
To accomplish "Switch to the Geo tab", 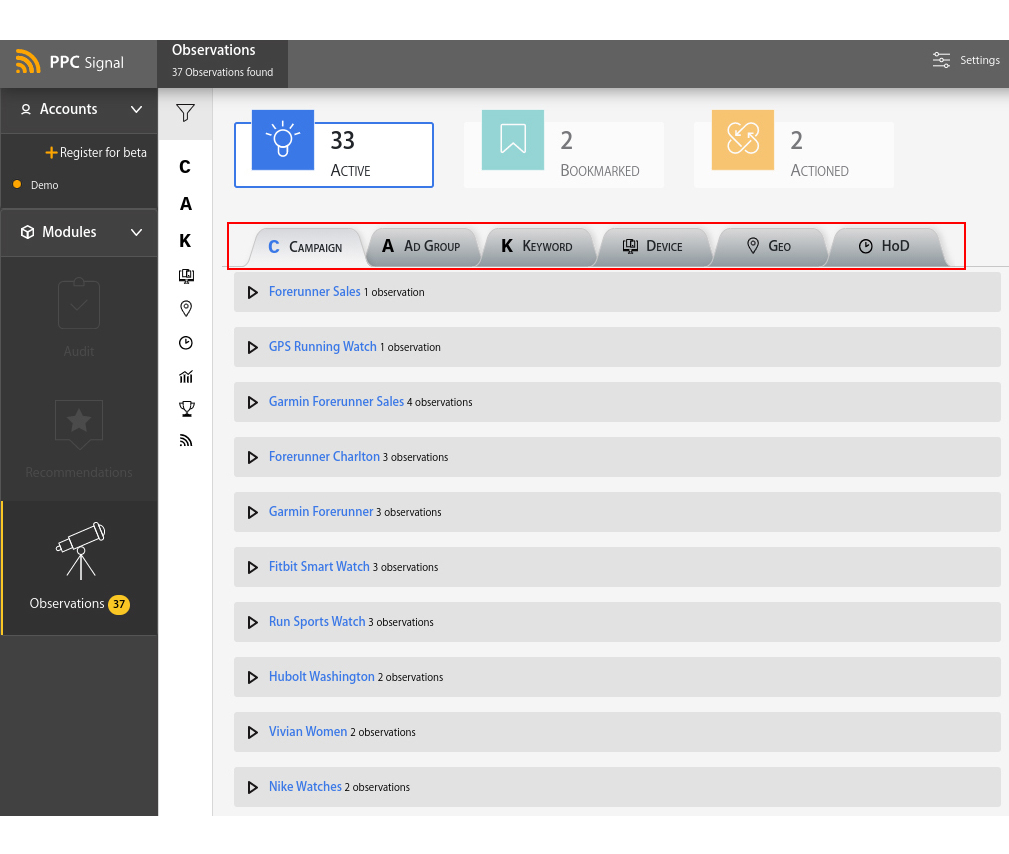I will pos(769,246).
